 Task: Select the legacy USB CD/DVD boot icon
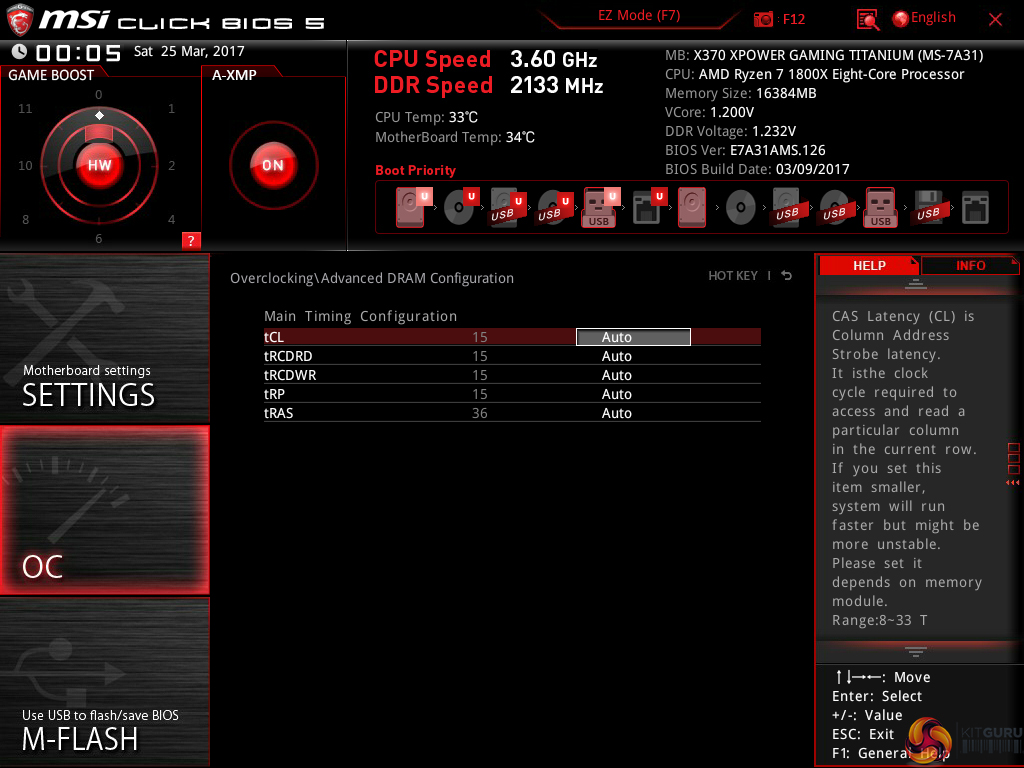click(834, 207)
